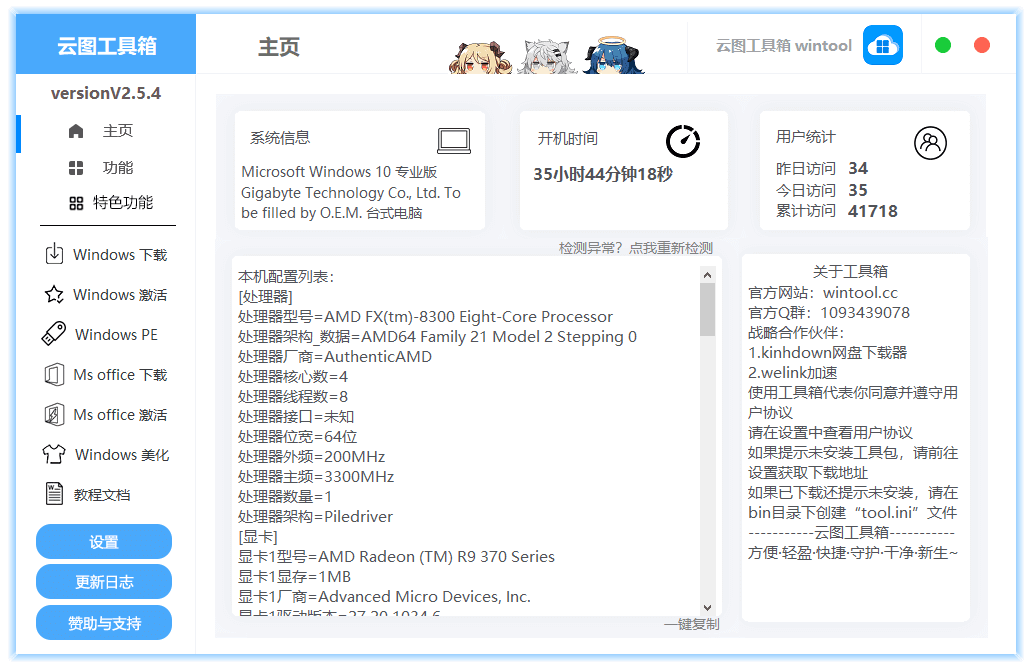Select 主页 in the sidebar

pyautogui.click(x=104, y=131)
